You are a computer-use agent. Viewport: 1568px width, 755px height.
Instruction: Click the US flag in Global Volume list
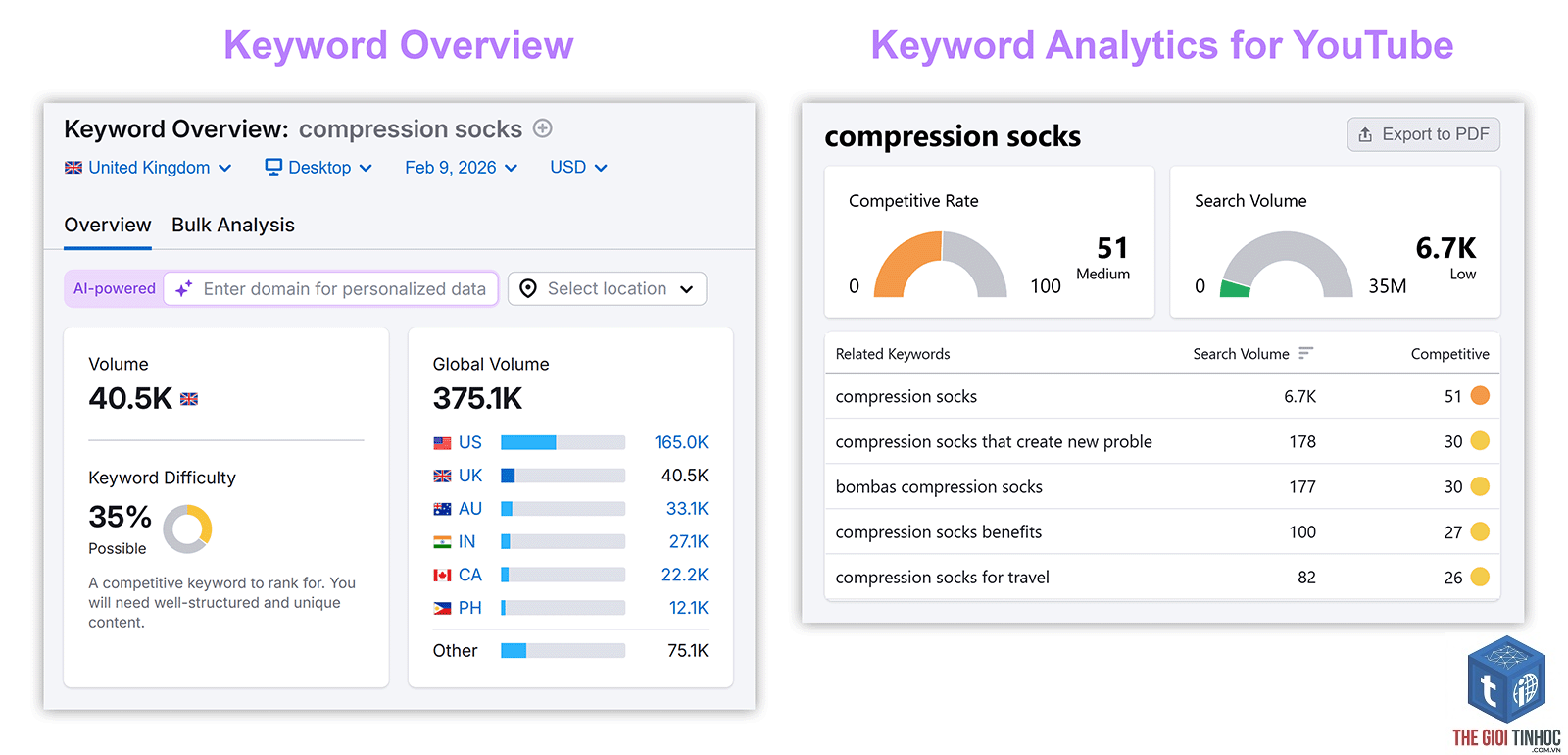442,443
